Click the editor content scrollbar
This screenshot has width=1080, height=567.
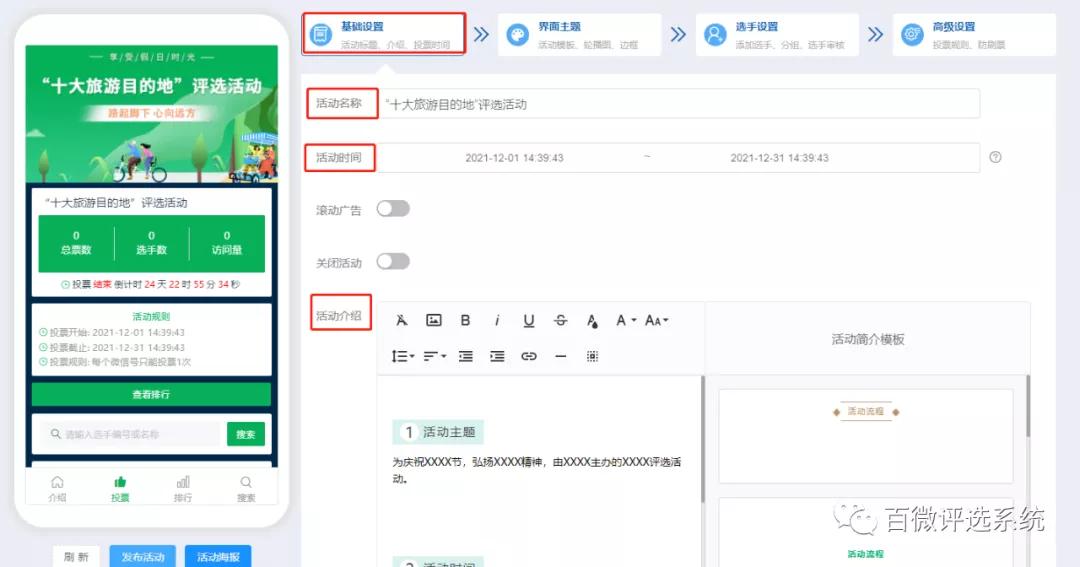coord(703,439)
